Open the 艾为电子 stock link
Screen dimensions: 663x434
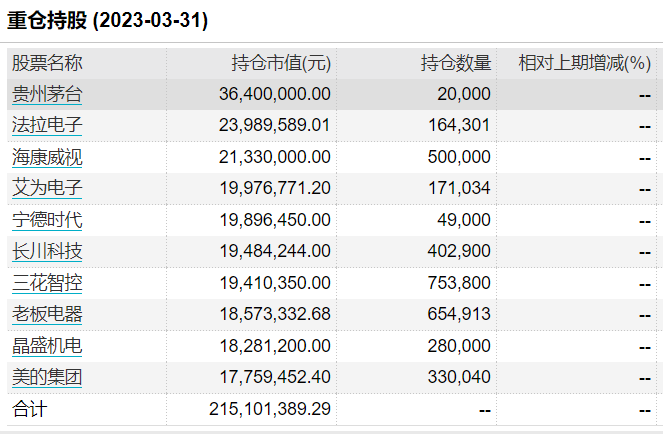pyautogui.click(x=47, y=189)
